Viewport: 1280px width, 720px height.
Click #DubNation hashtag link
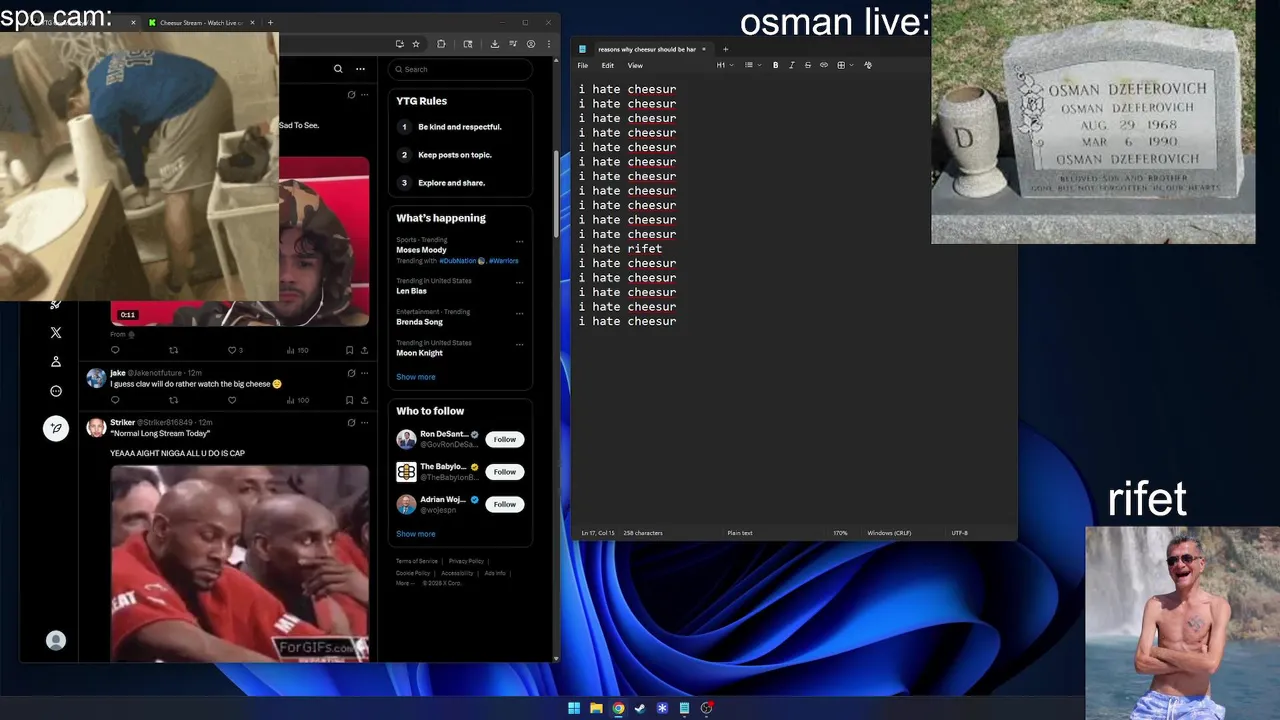point(458,261)
